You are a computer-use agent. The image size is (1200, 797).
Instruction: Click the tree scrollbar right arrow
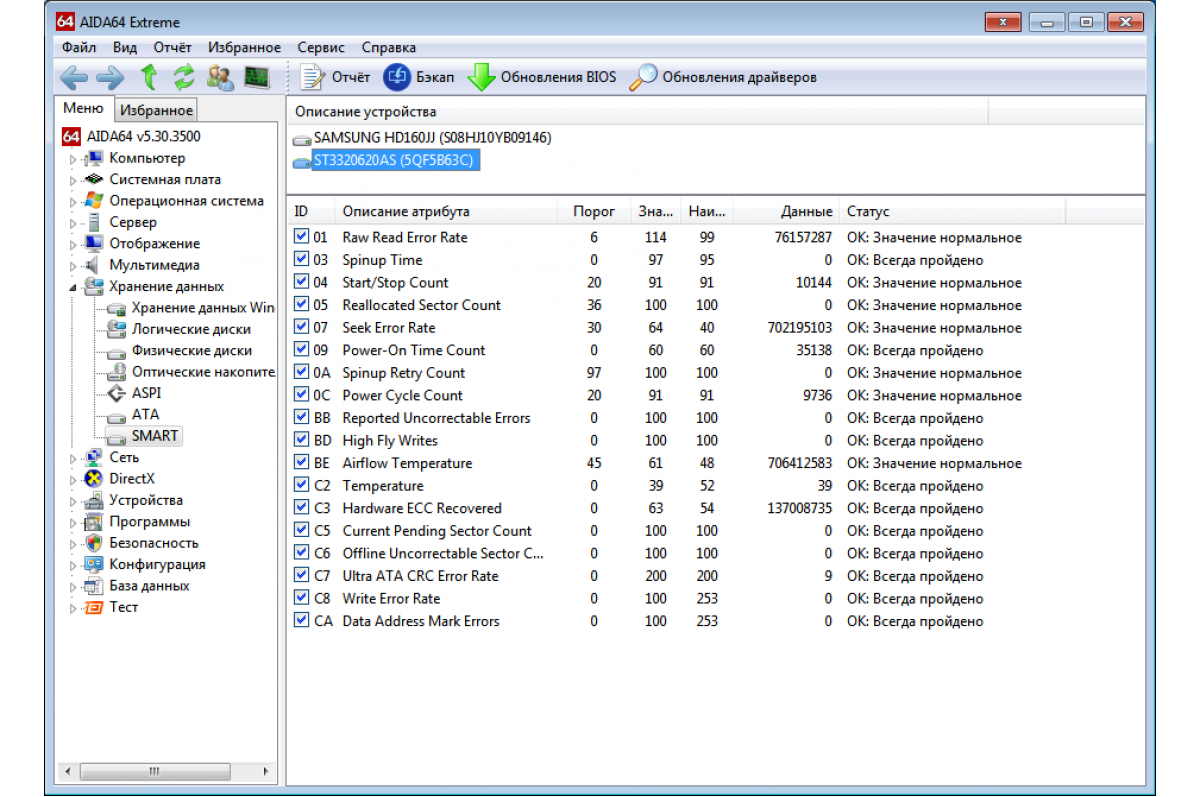[x=266, y=771]
